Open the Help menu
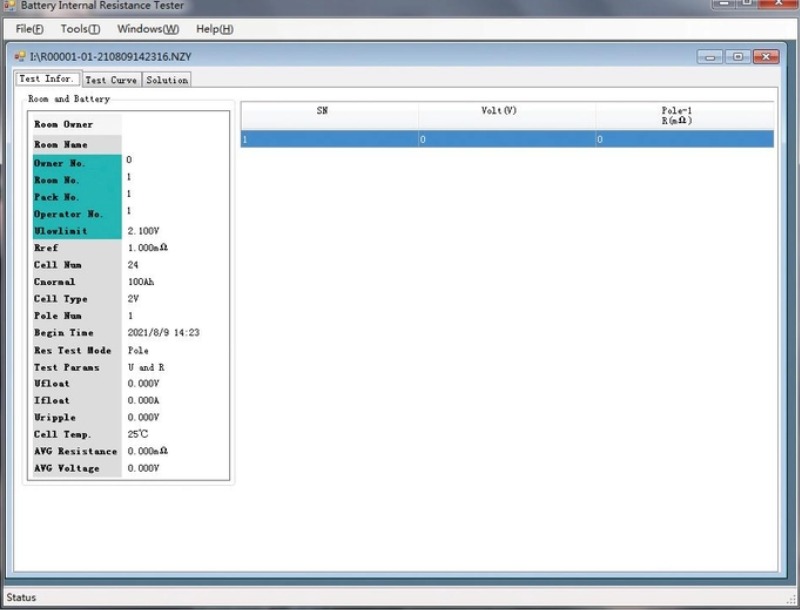Viewport: 800px width, 610px height. tap(214, 29)
